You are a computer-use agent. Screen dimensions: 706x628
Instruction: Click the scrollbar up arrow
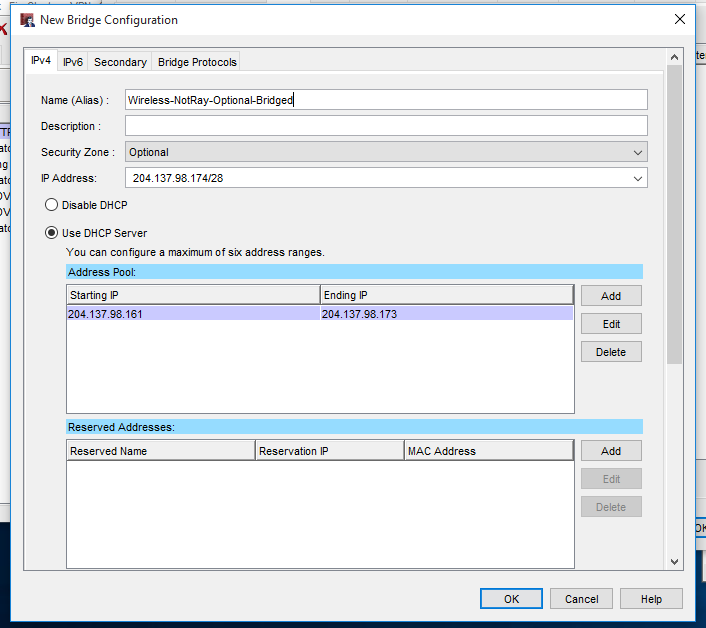pyautogui.click(x=674, y=57)
